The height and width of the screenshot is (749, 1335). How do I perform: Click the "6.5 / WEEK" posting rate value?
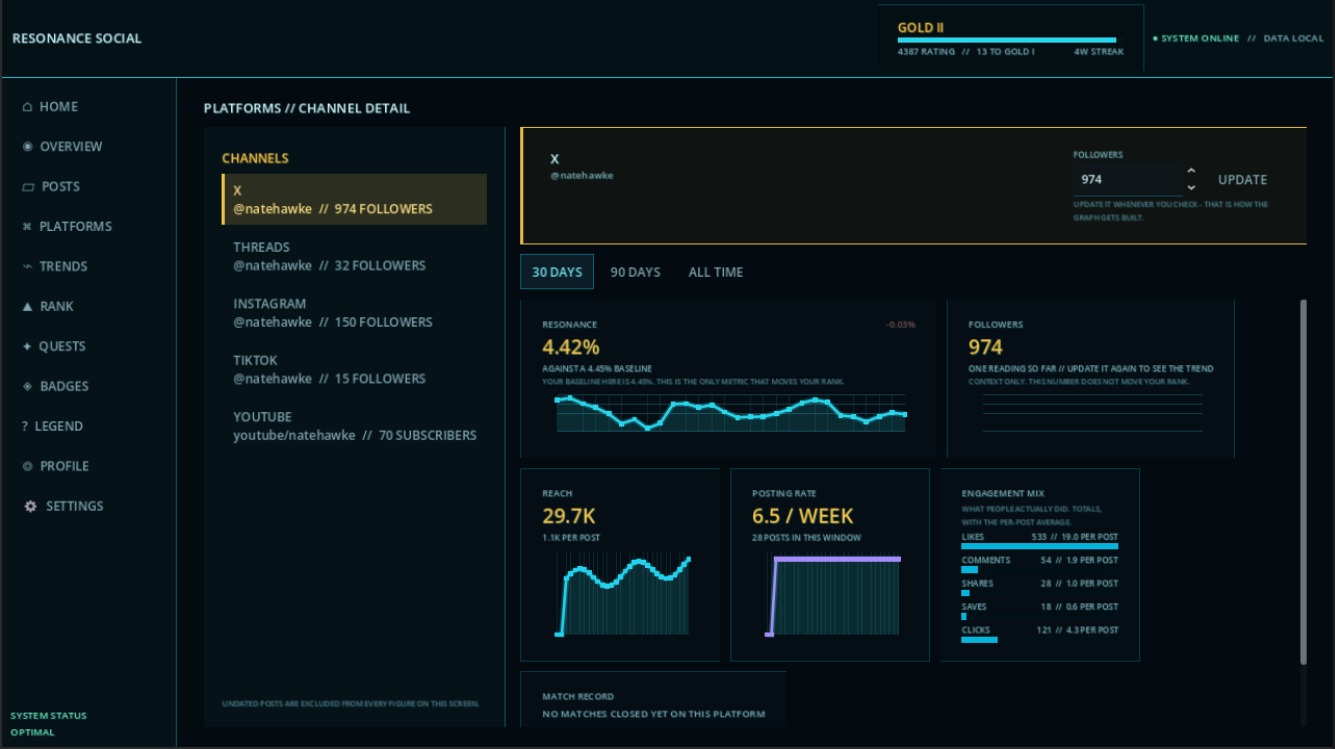803,516
